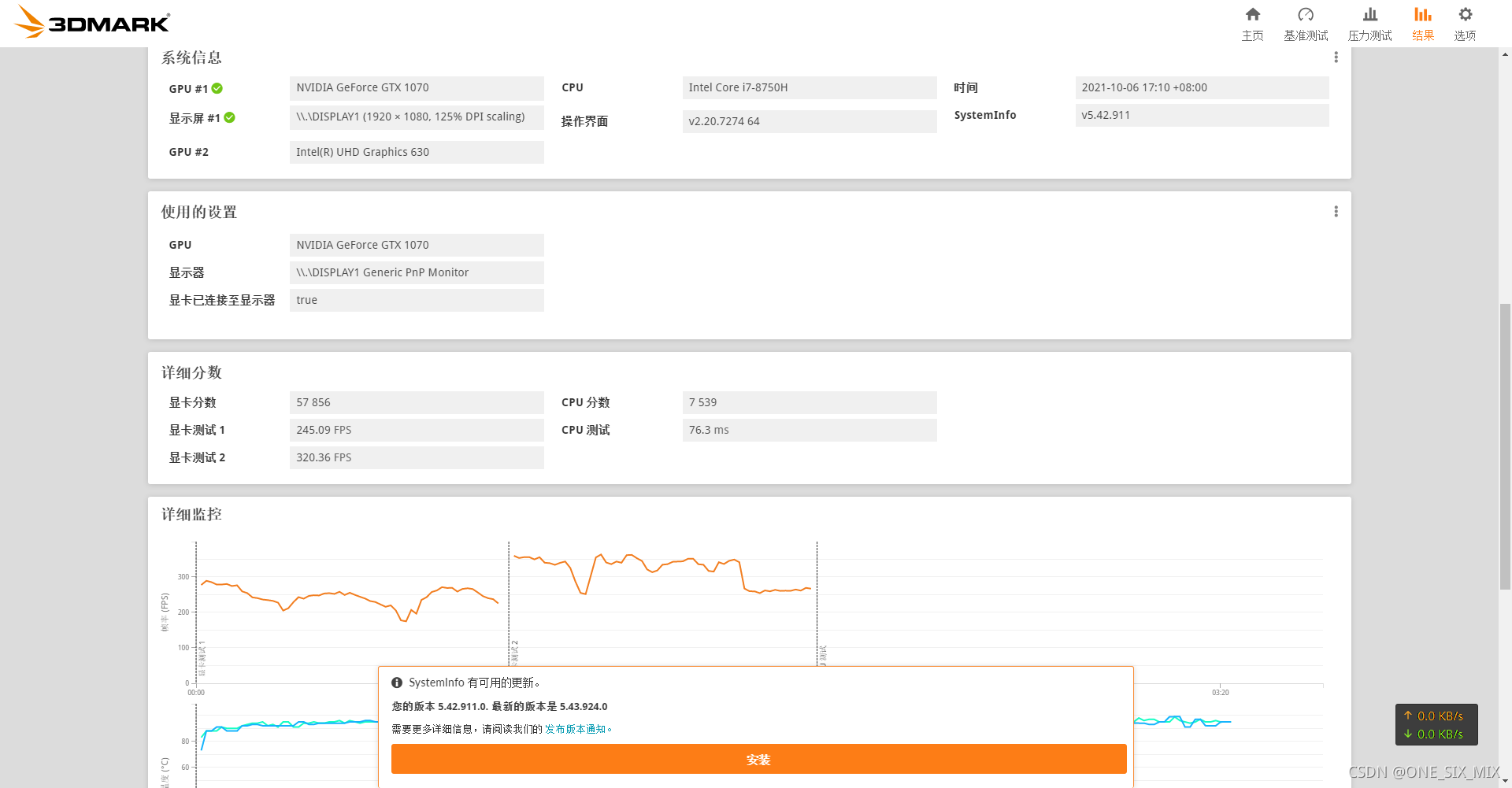Select the 结果 results tab
The height and width of the screenshot is (788, 1512).
(x=1423, y=24)
